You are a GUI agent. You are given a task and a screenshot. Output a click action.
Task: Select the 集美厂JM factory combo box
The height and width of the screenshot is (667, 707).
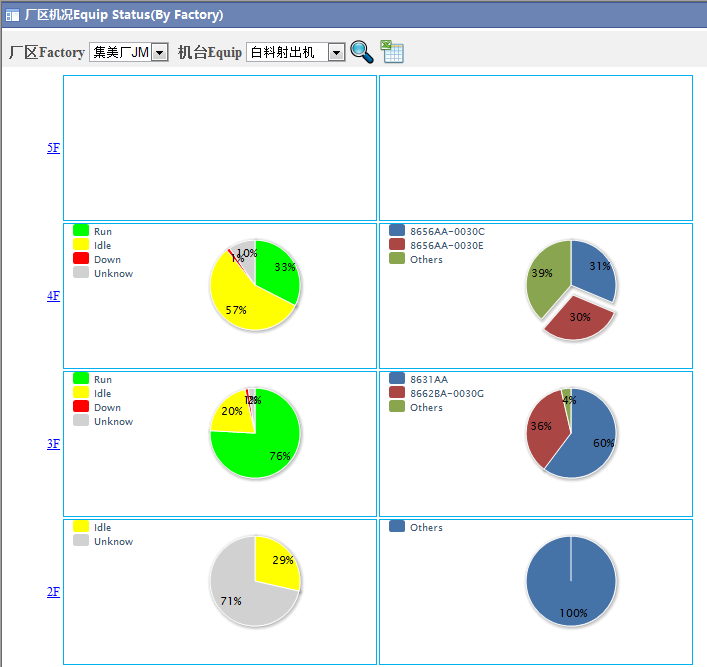[129, 52]
